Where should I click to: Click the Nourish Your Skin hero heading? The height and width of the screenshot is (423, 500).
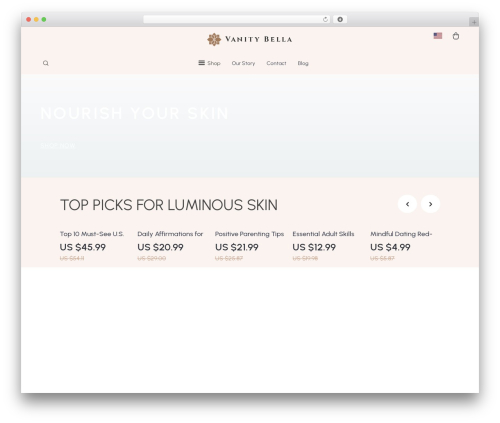tap(134, 113)
